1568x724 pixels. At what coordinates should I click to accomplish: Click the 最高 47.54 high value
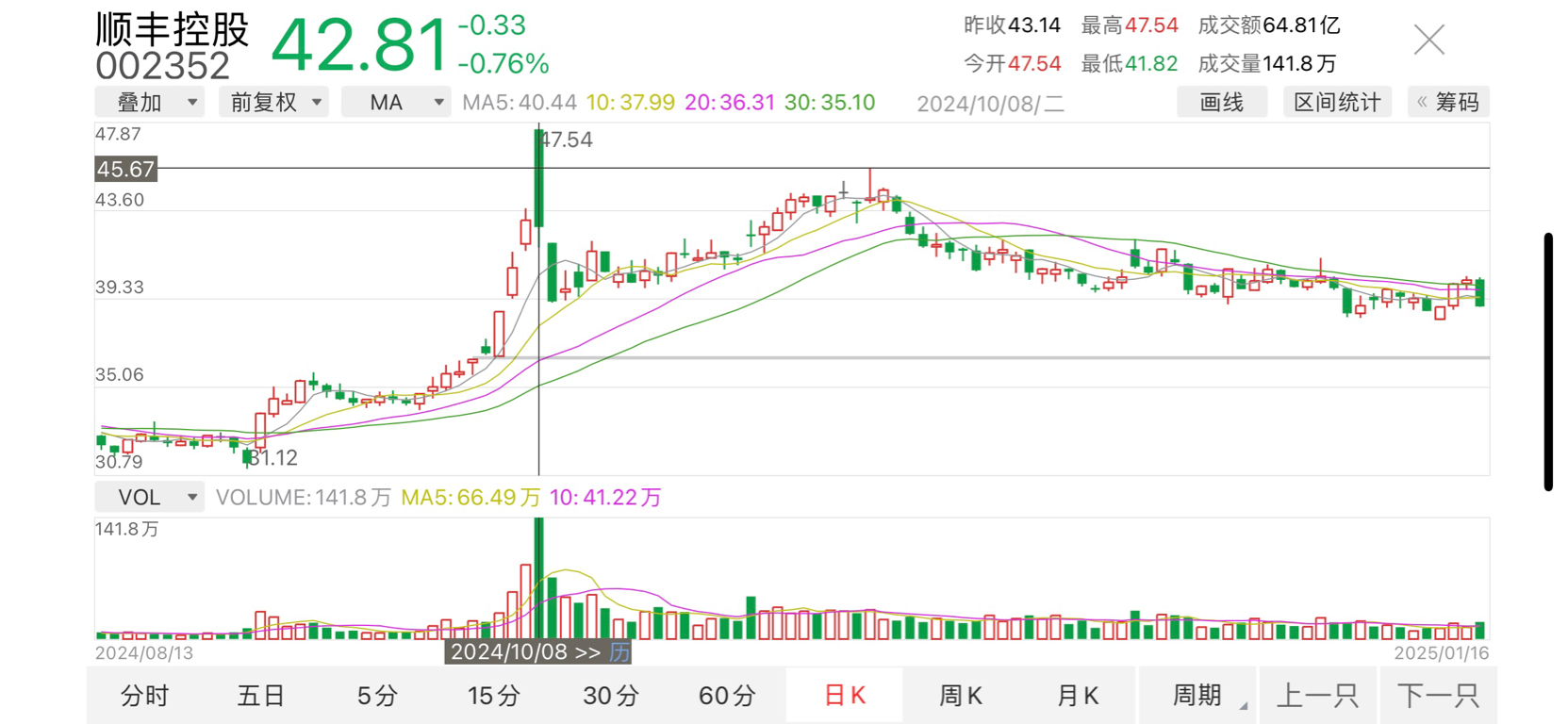1130,25
